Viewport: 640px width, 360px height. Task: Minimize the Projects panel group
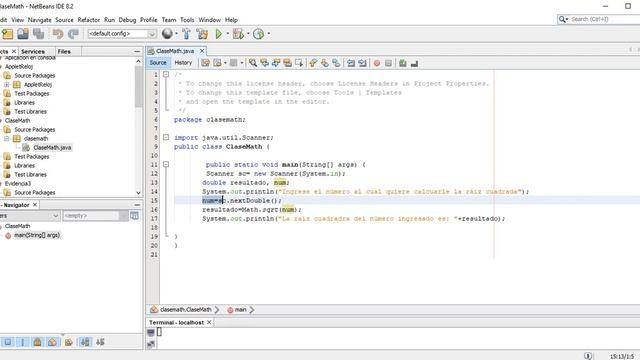[x=137, y=51]
